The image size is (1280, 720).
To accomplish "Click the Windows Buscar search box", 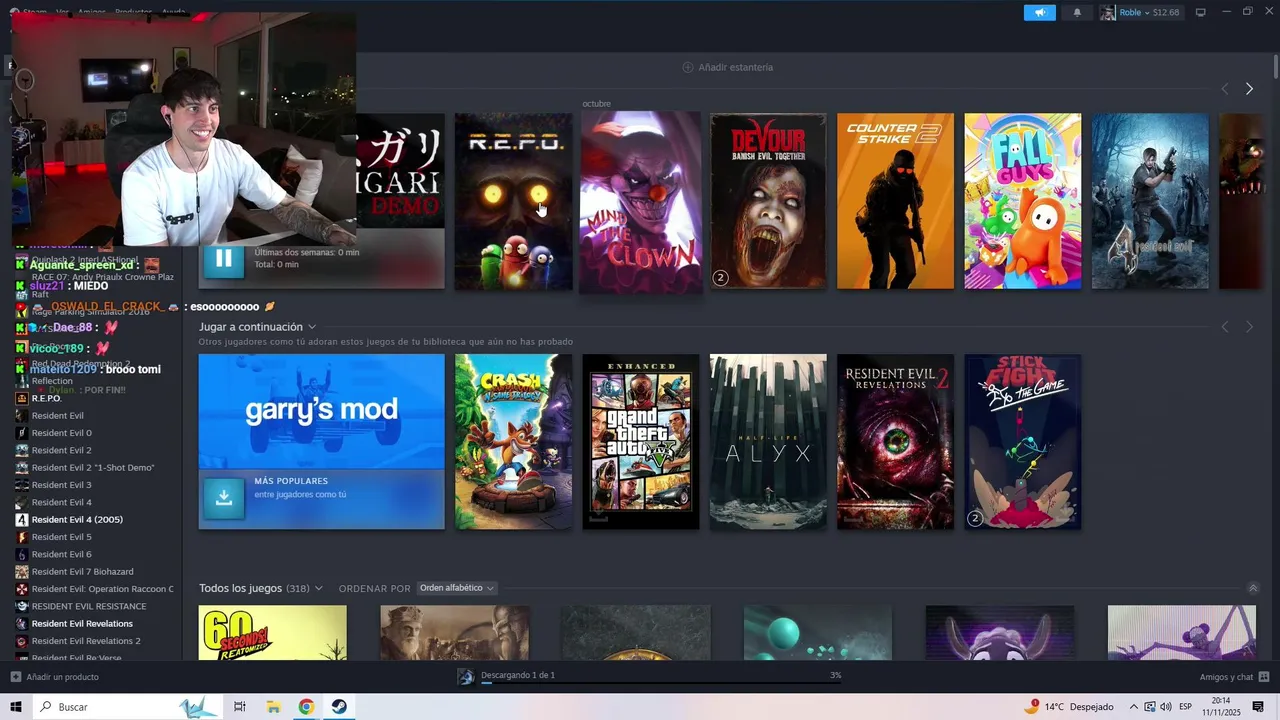I will point(128,707).
